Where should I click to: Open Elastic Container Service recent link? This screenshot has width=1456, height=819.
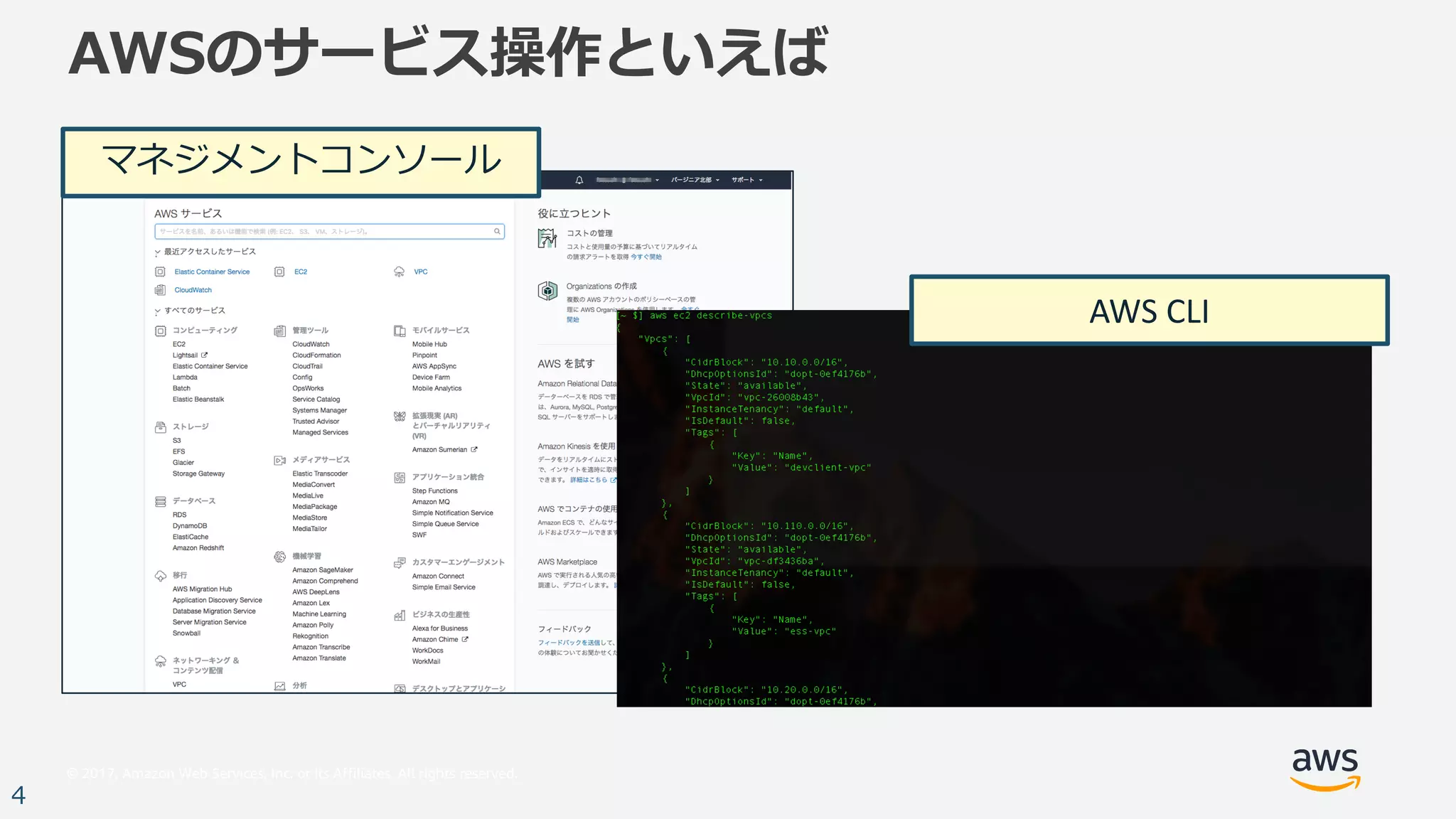click(212, 272)
